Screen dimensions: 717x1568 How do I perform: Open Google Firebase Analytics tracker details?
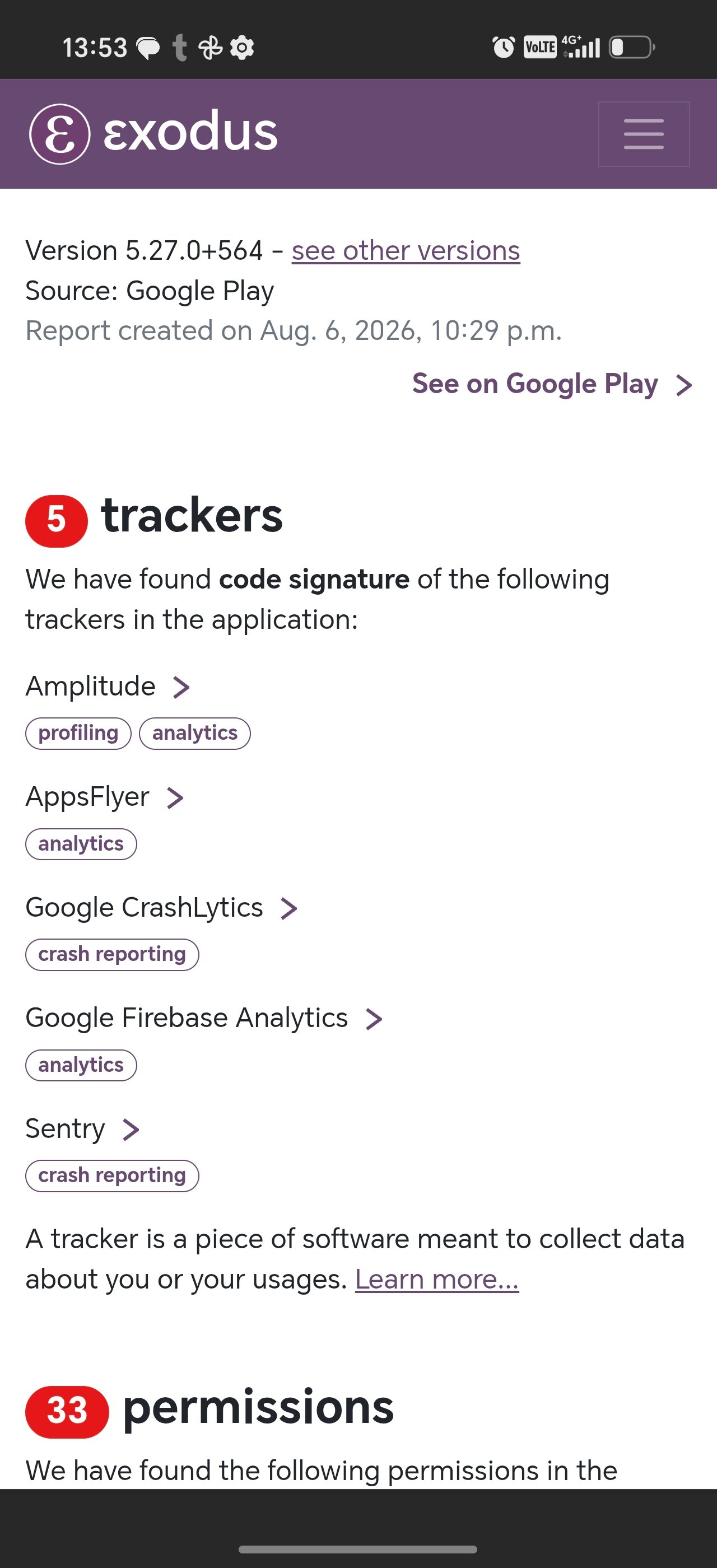click(x=204, y=1018)
